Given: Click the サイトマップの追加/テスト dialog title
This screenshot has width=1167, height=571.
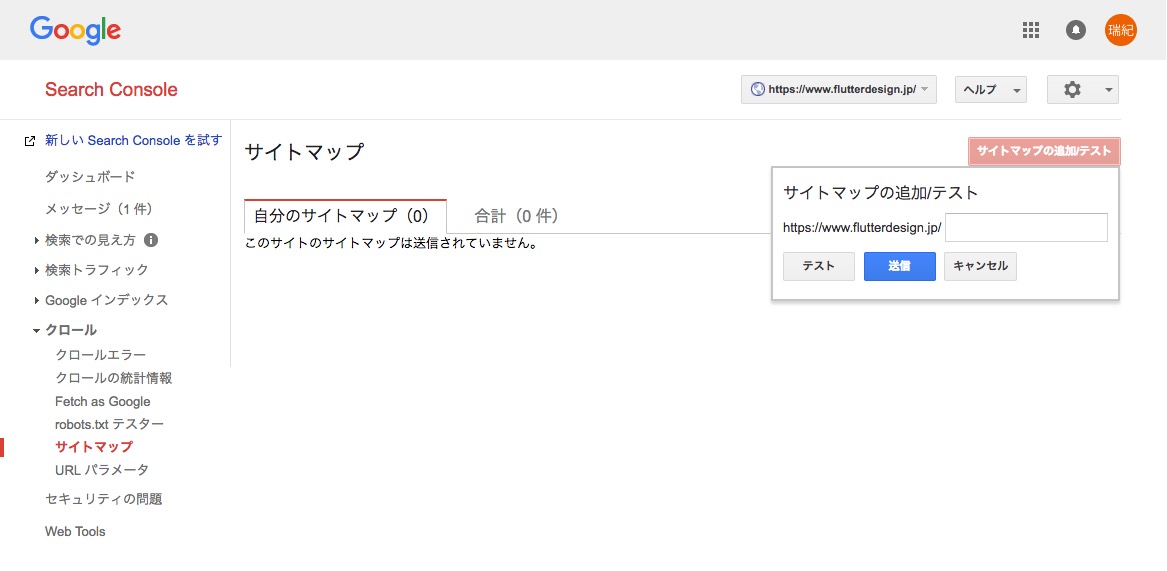Looking at the screenshot, I should (880, 193).
